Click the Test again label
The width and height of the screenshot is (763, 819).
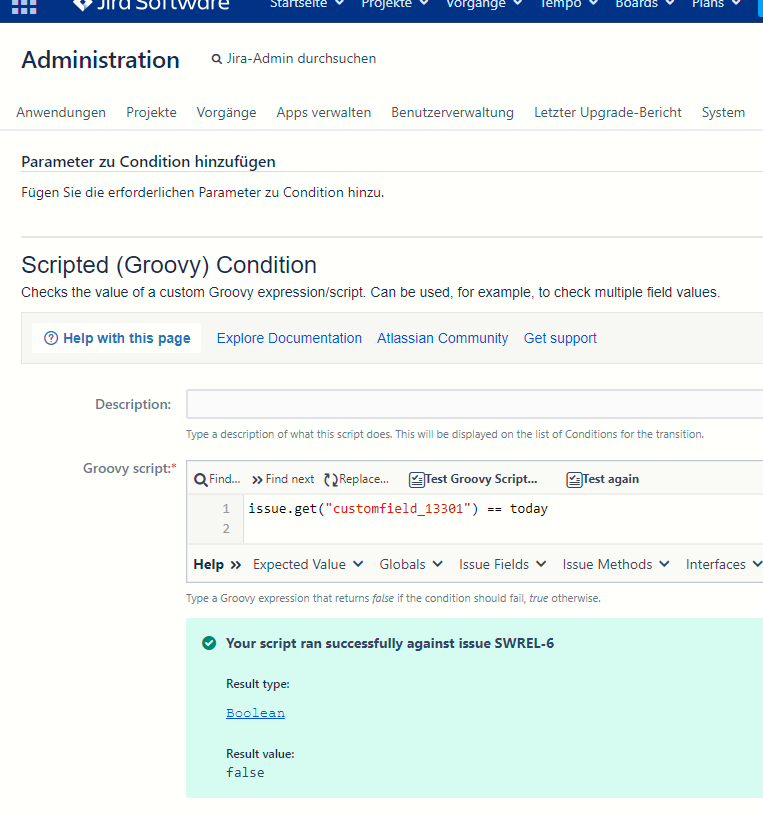pyautogui.click(x=611, y=479)
